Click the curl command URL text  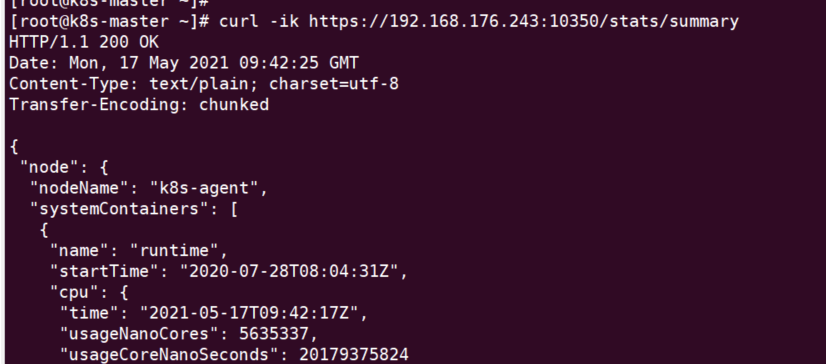[x=524, y=22]
